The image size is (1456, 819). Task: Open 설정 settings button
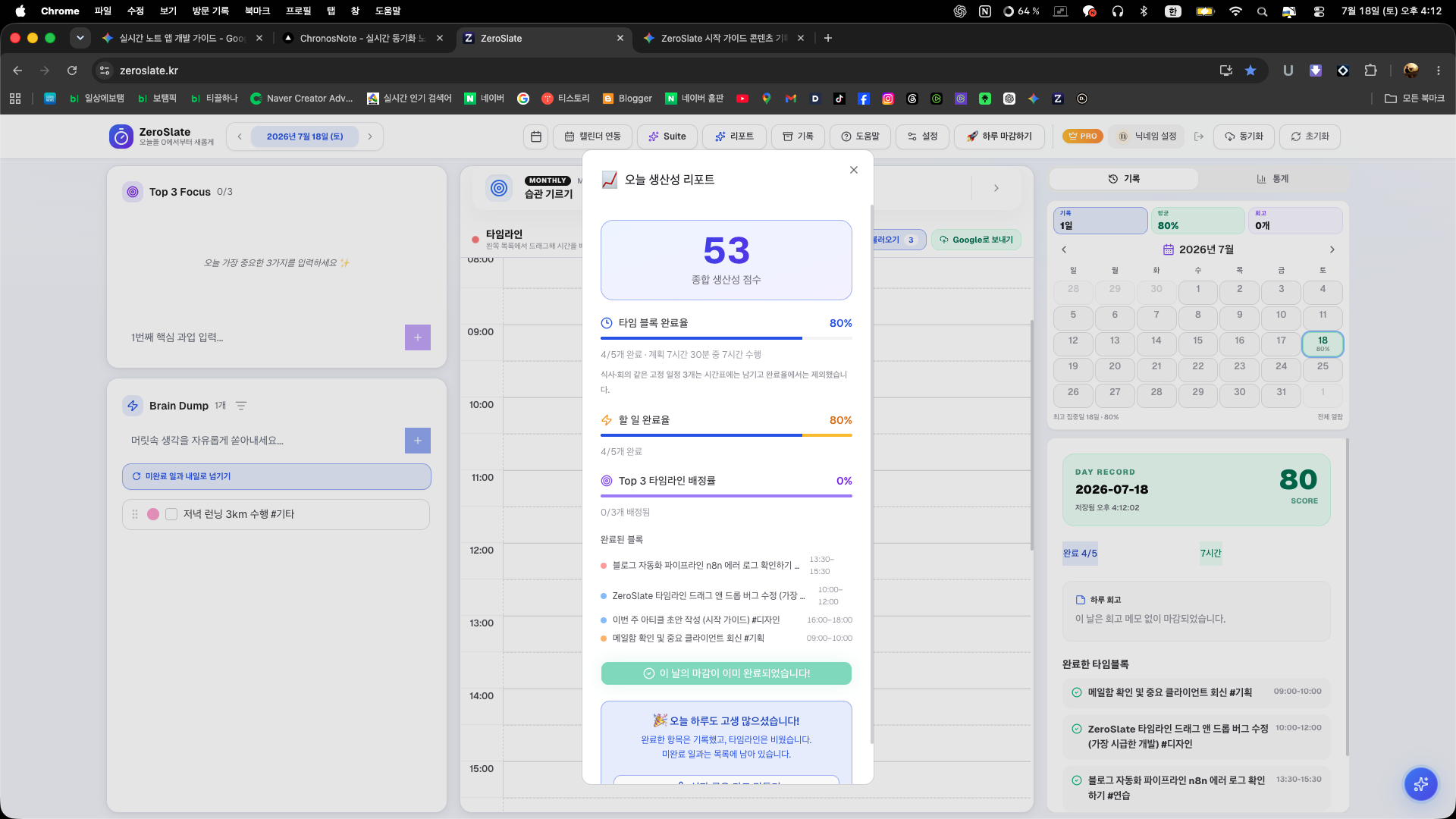pos(923,136)
